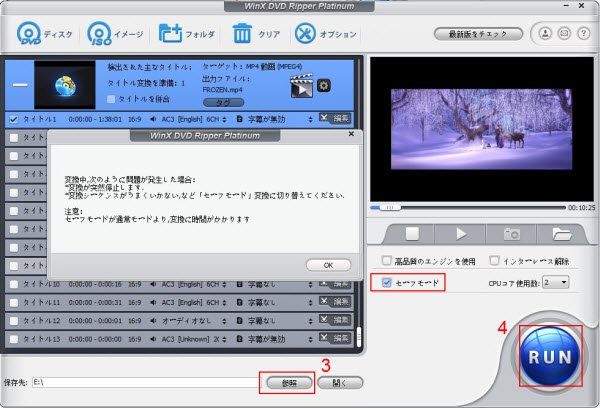This screenshot has width=600, height=408.
Task: Click the check for latest version button
Action: [x=478, y=34]
